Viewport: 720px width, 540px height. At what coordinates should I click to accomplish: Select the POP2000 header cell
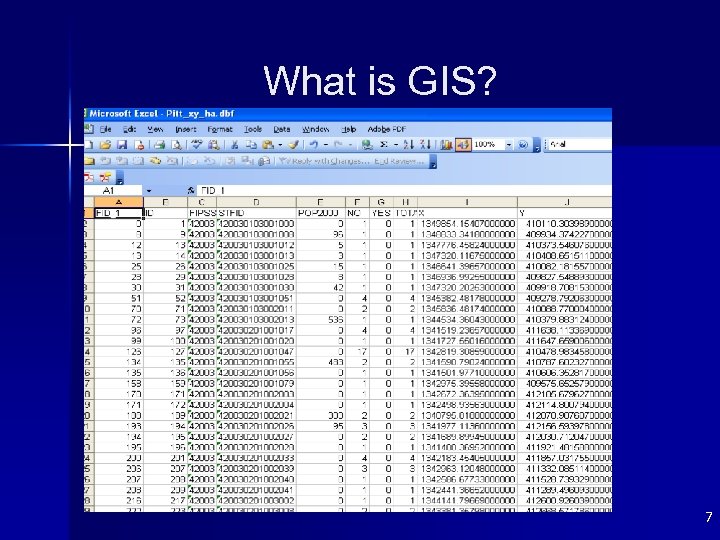click(x=321, y=213)
